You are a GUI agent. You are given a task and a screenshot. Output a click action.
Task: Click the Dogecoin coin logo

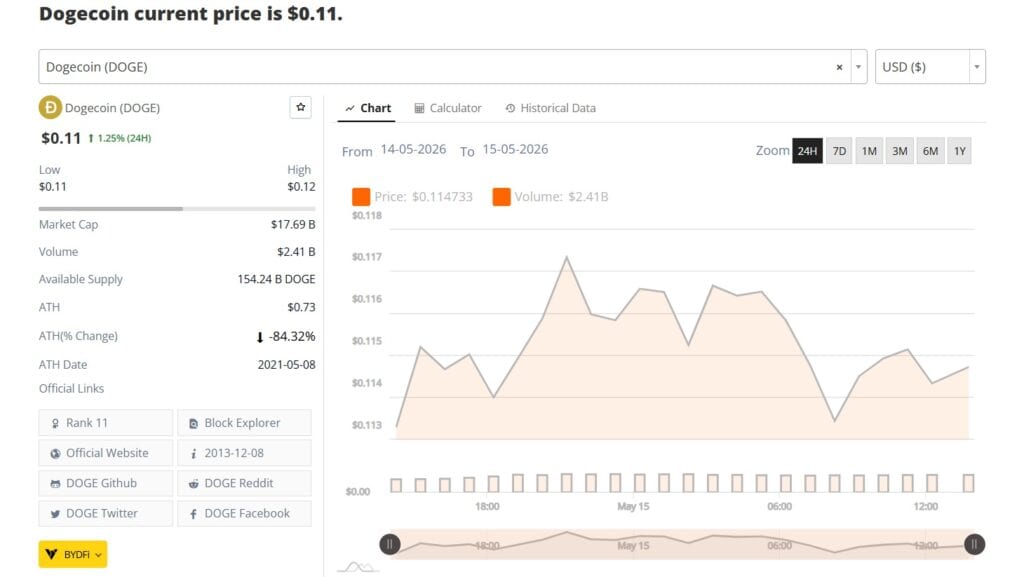pyautogui.click(x=50, y=108)
